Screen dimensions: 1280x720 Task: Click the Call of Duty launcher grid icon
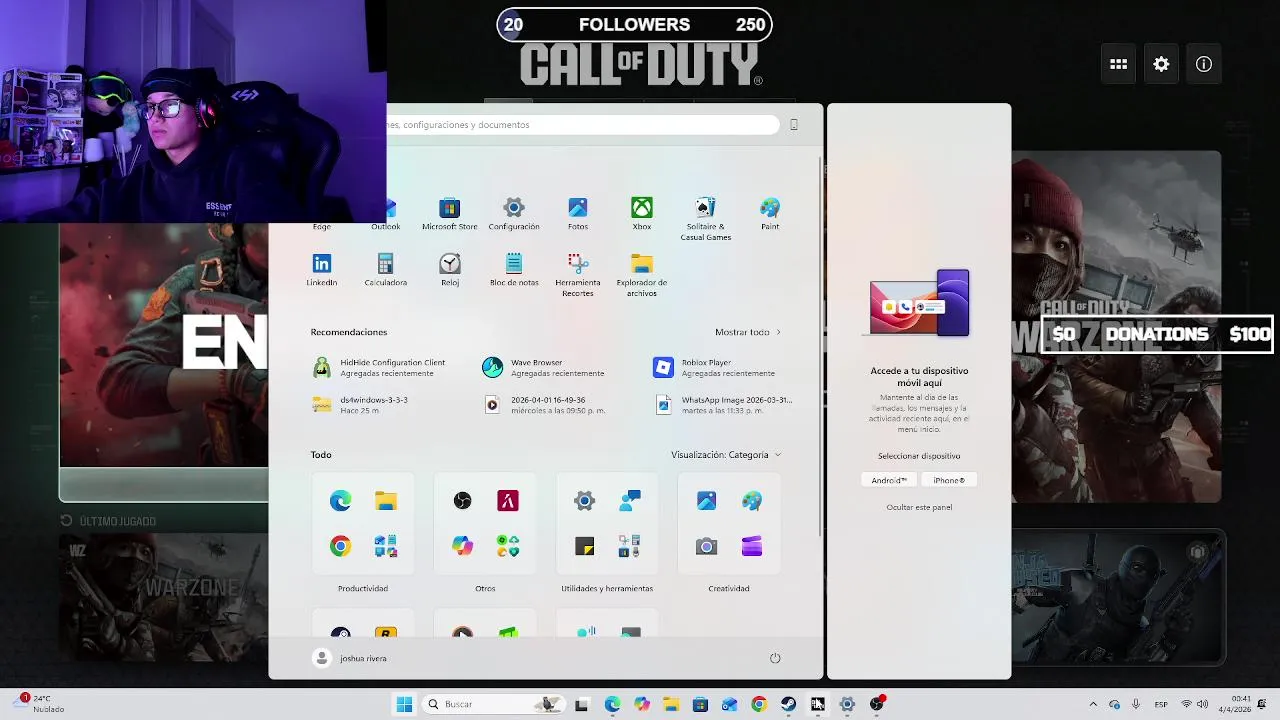(x=1119, y=64)
